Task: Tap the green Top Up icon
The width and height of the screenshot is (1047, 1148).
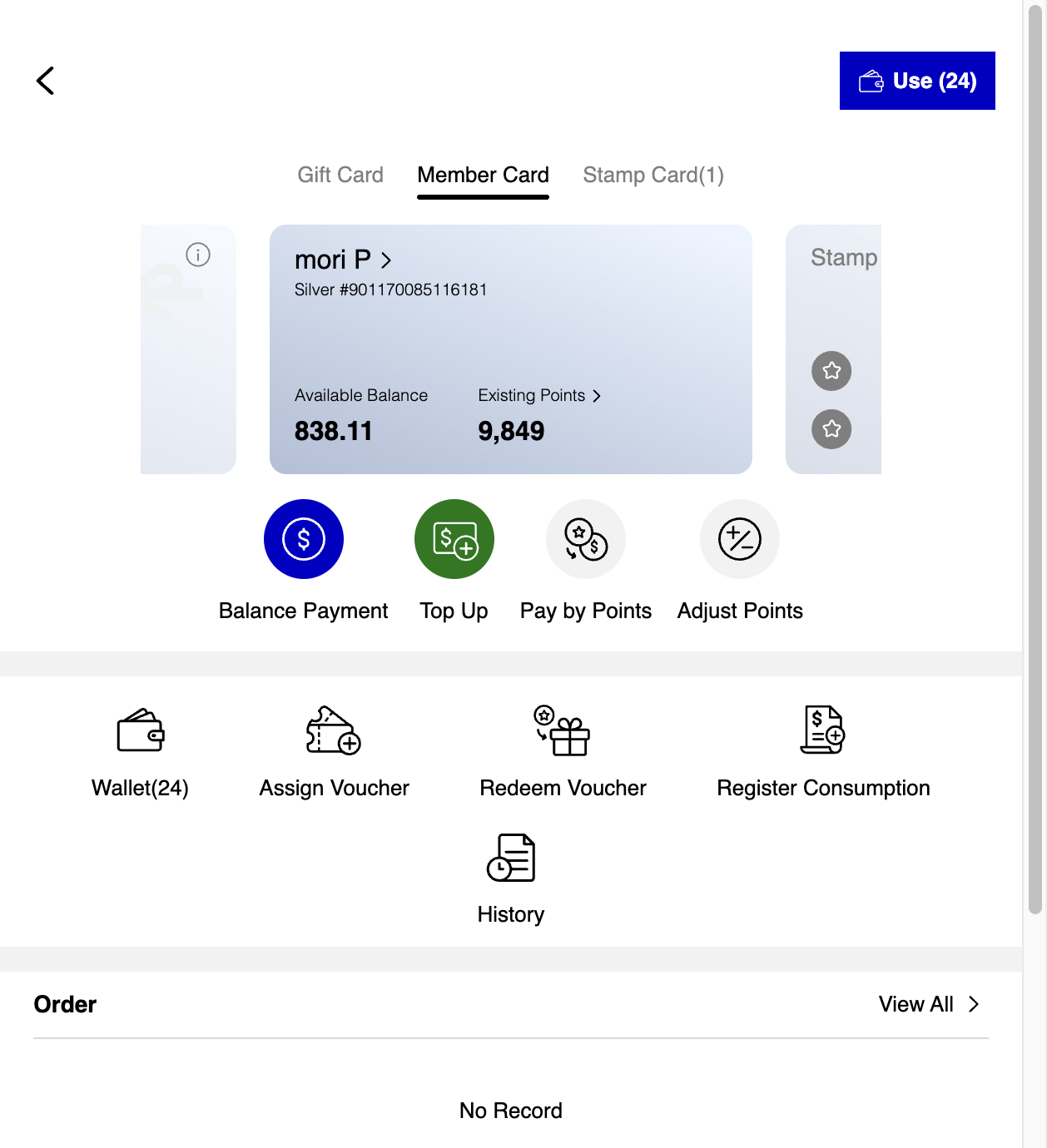Action: click(454, 539)
